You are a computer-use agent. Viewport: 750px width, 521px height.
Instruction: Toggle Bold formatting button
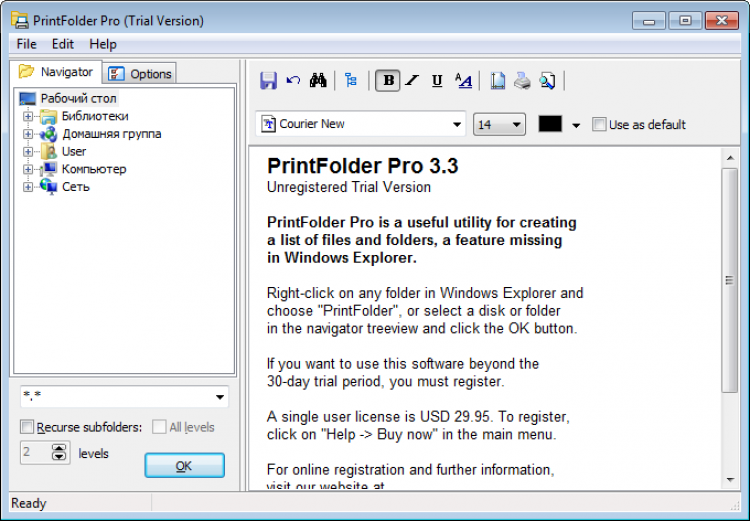(x=387, y=80)
